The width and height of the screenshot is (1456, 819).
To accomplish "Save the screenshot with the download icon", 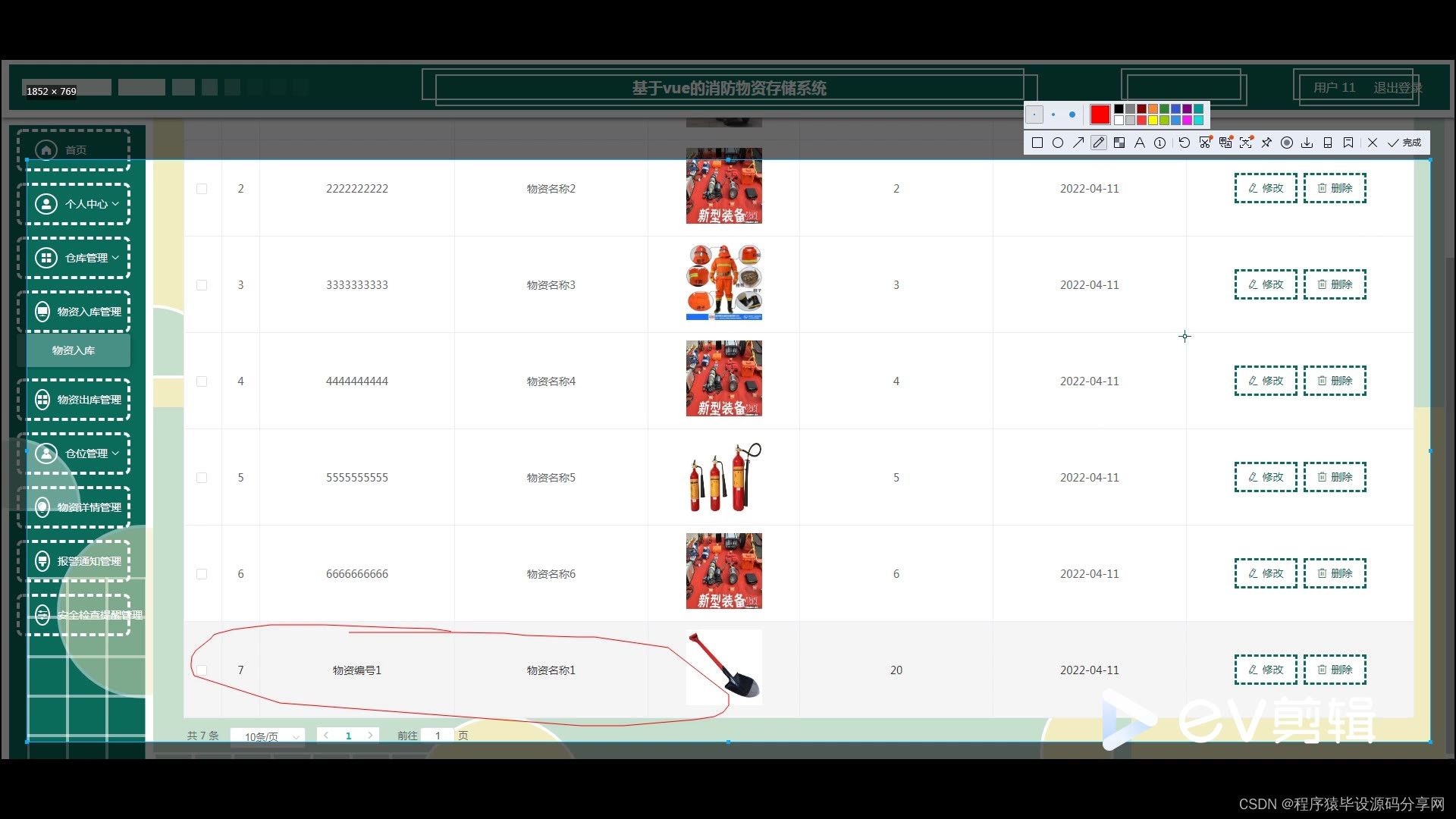I will tap(1307, 143).
